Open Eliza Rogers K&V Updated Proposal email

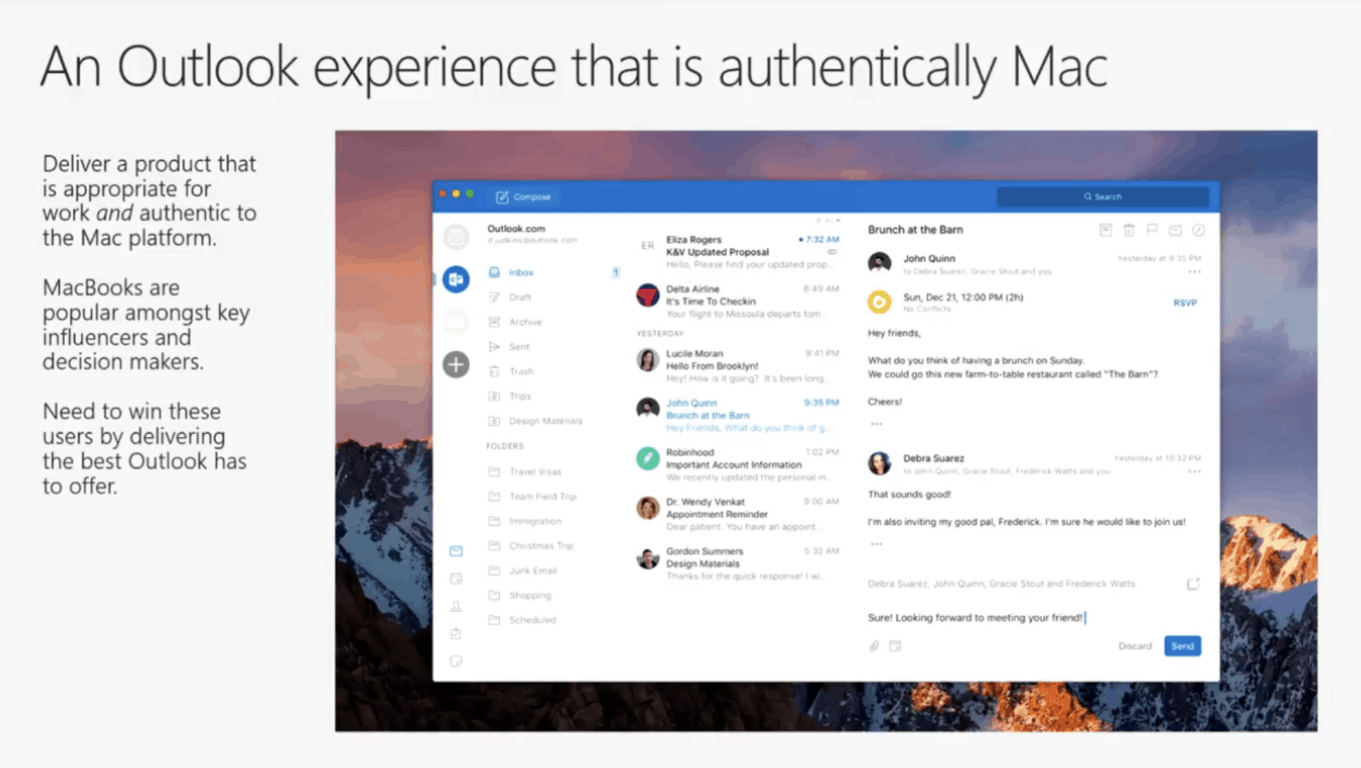(x=739, y=252)
